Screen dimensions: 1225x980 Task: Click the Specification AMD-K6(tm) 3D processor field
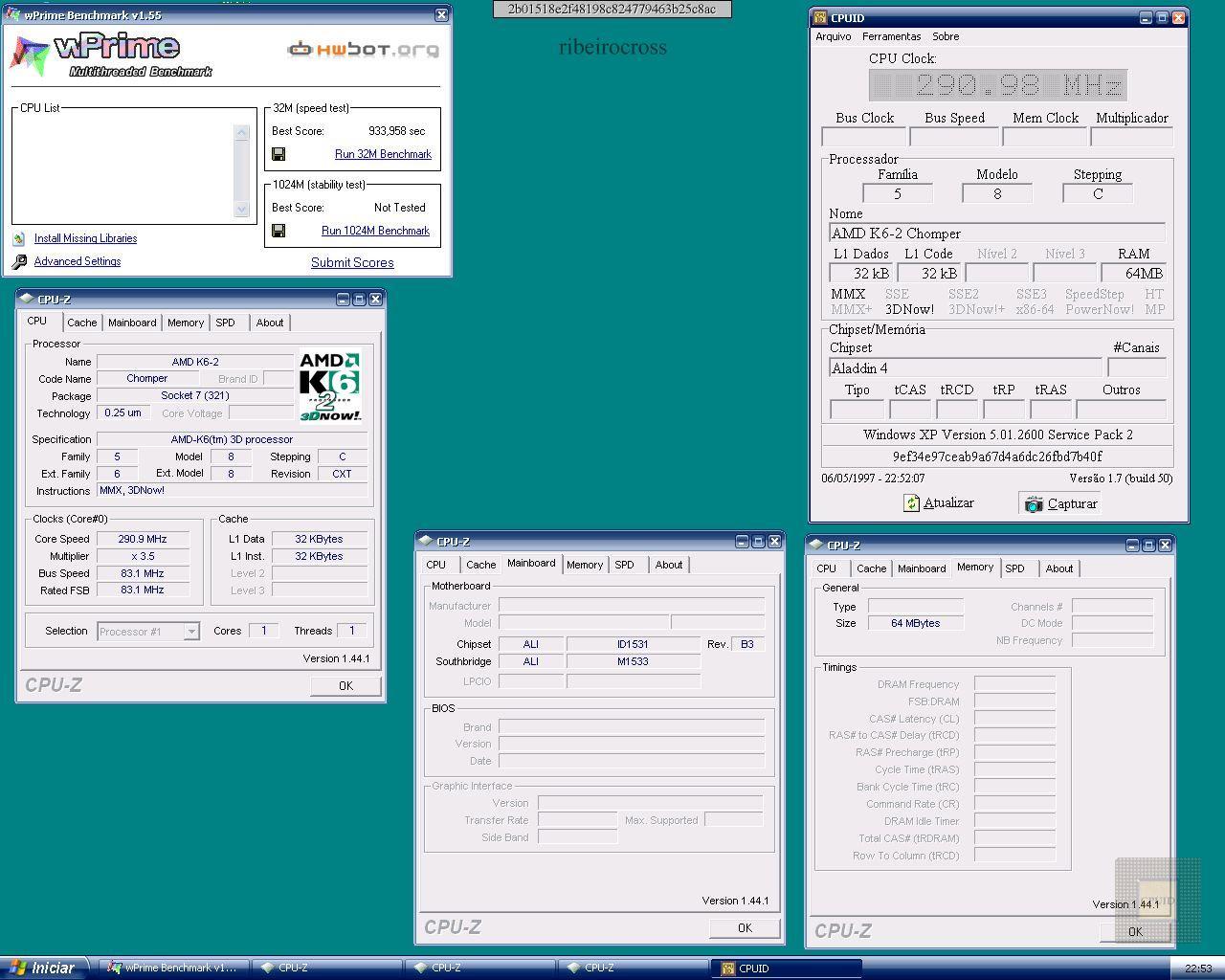tap(232, 439)
